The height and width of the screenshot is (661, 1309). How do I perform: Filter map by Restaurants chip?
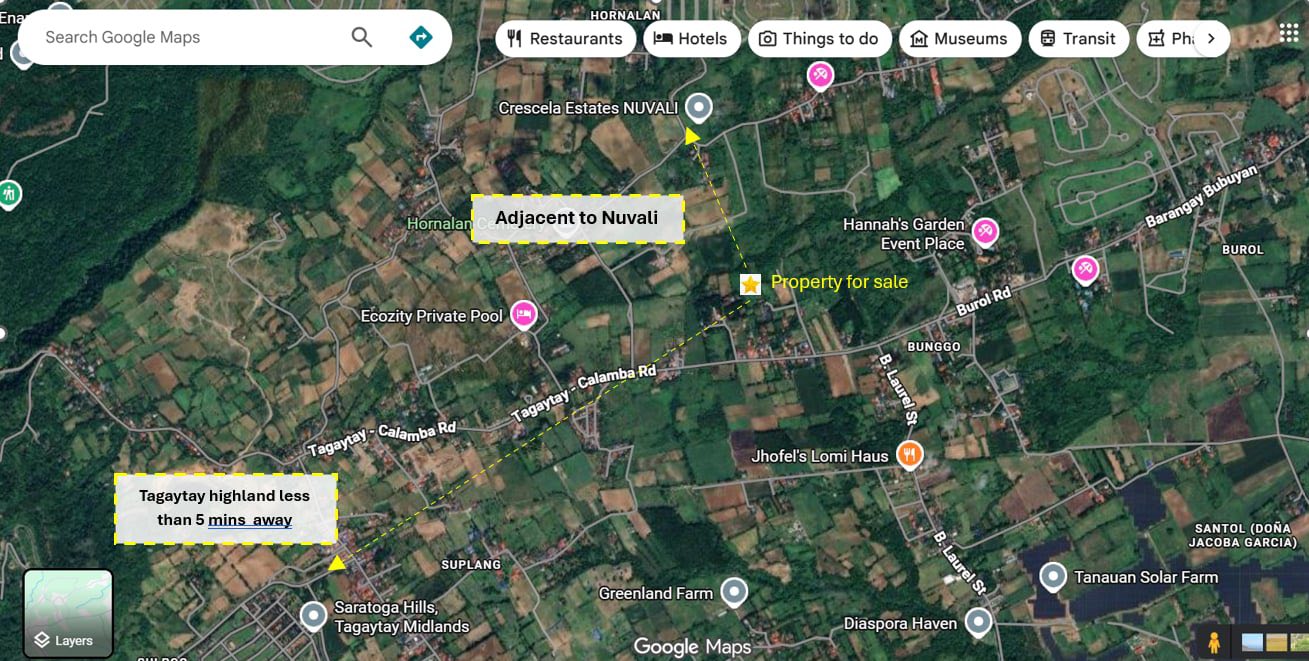[x=565, y=39]
